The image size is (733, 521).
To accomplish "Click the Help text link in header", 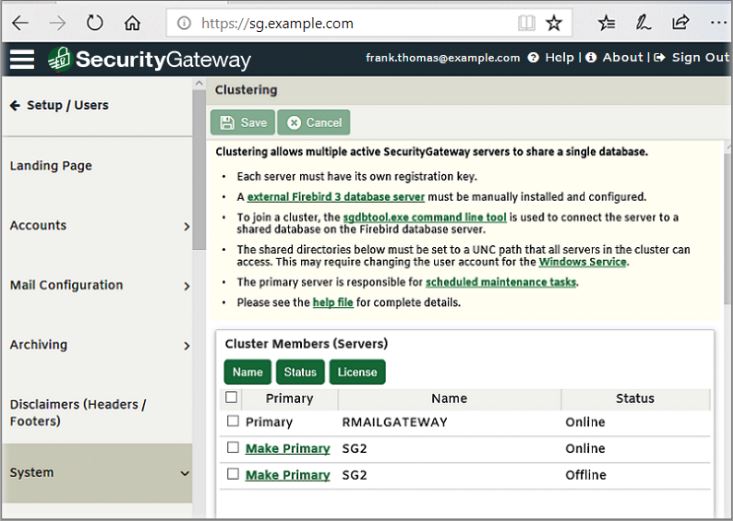I will point(559,58).
